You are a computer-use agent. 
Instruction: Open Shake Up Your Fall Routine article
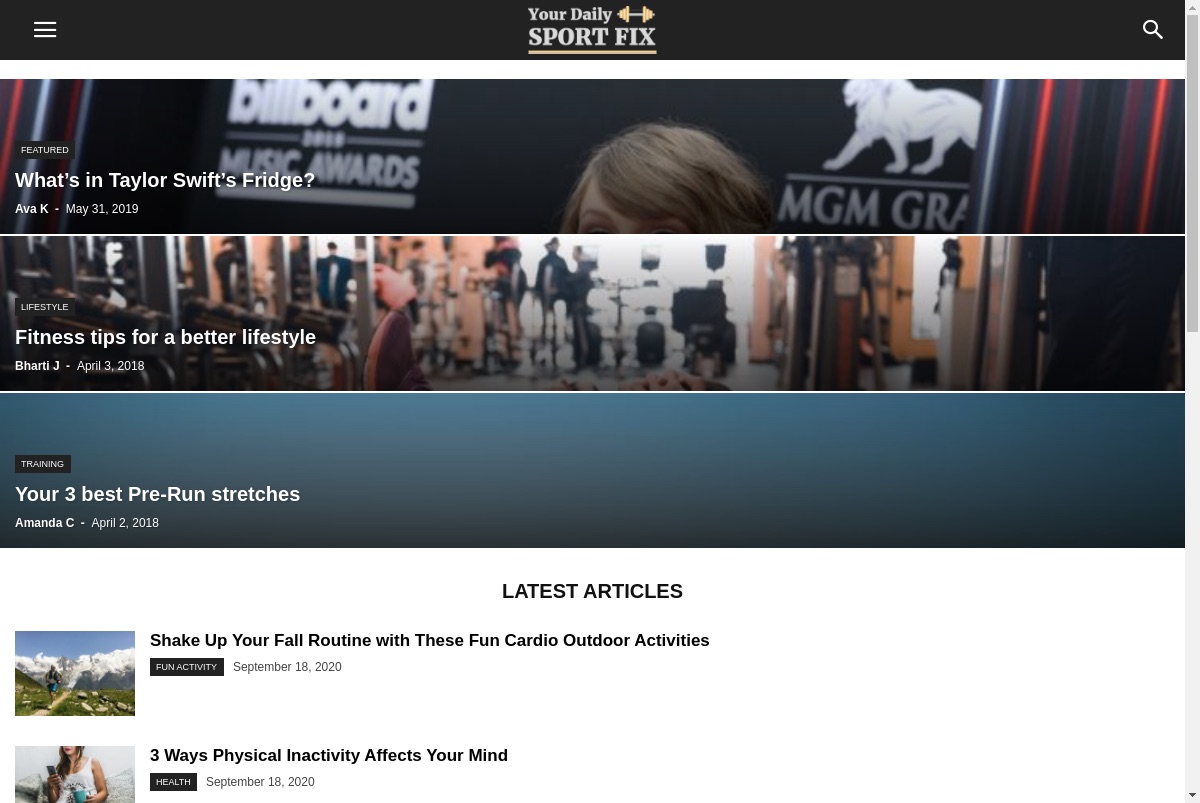[430, 640]
